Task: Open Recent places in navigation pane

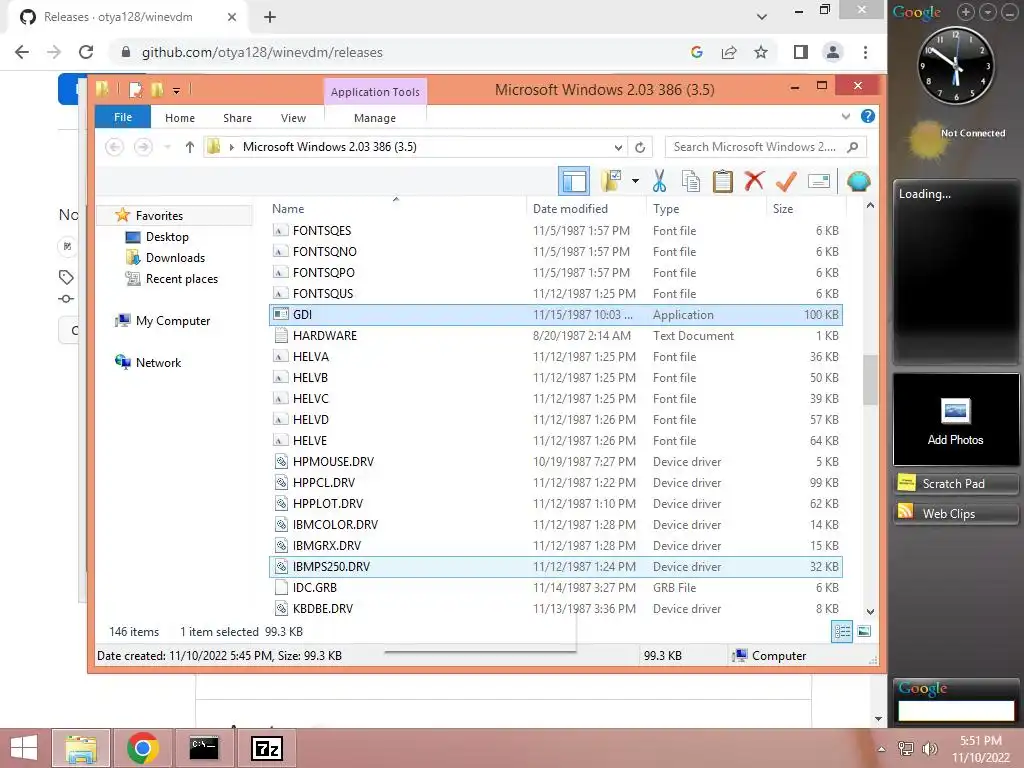Action: 182,279
